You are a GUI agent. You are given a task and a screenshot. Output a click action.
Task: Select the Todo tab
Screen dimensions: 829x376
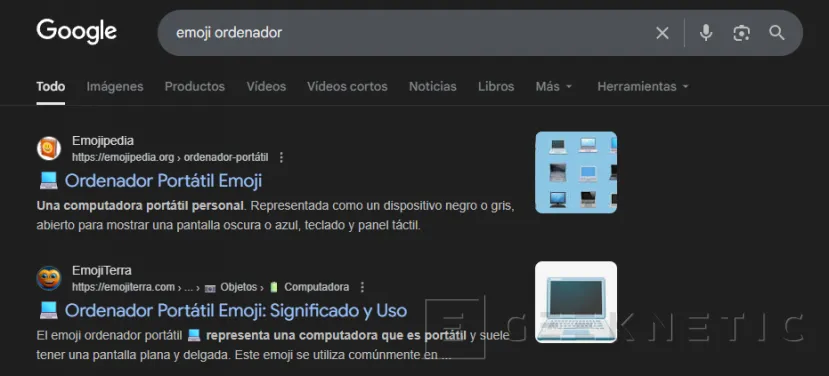51,87
